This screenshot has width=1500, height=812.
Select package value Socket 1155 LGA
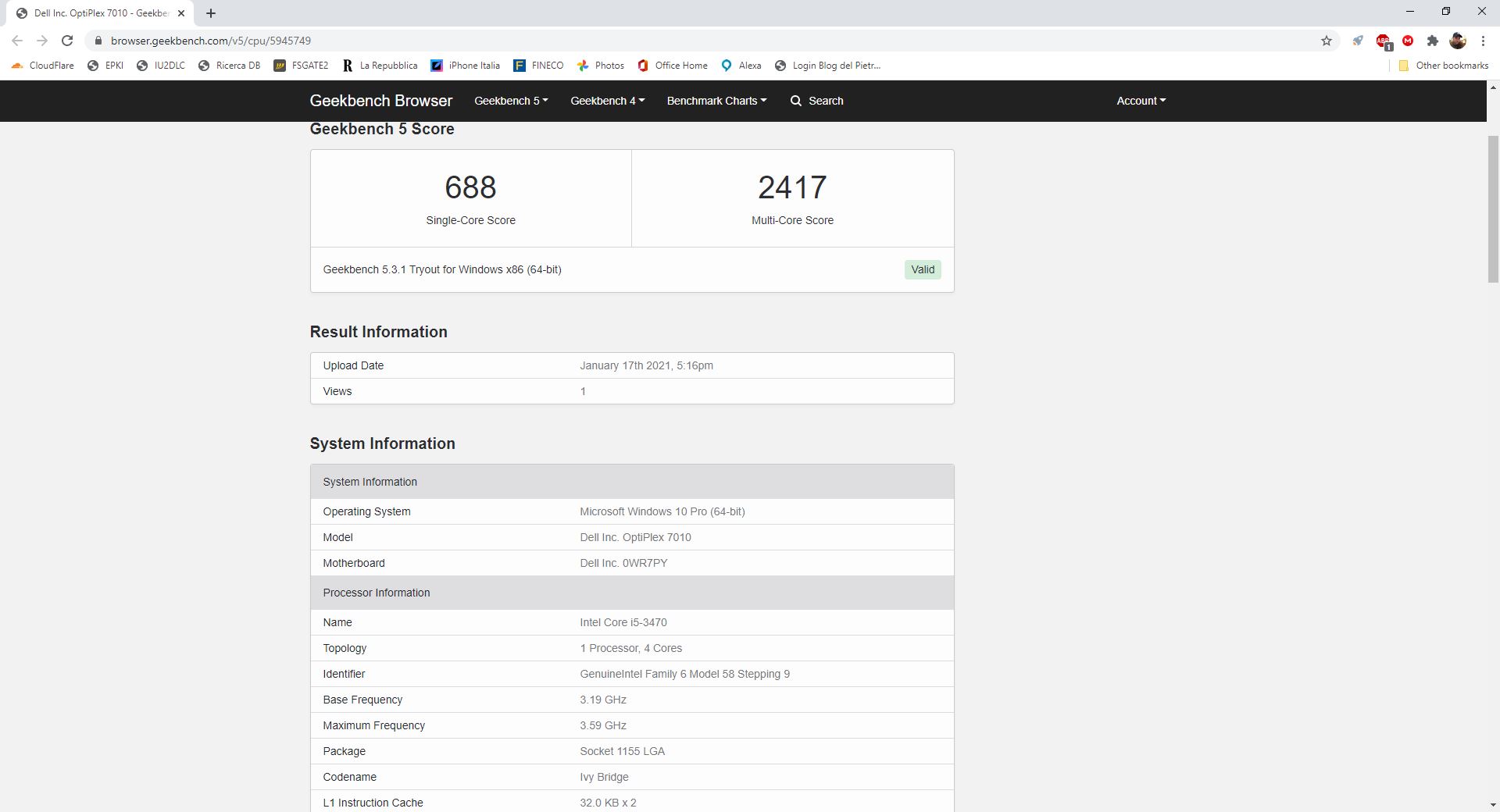(x=623, y=751)
